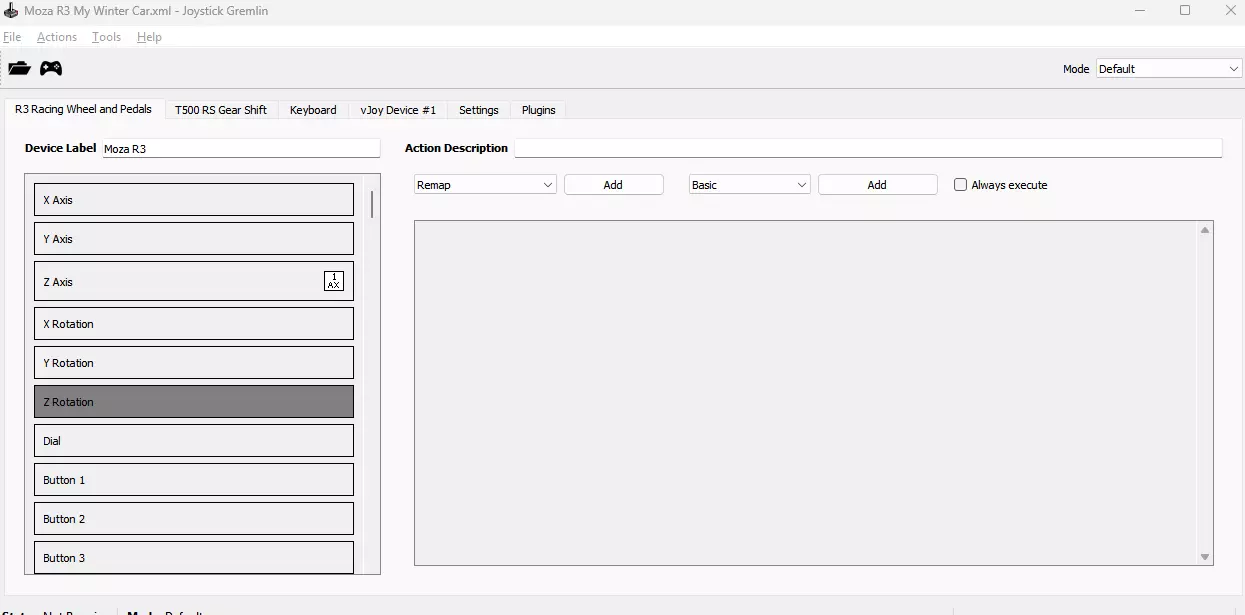The width and height of the screenshot is (1245, 615).
Task: Toggle the Always execute checkbox
Action: [960, 185]
